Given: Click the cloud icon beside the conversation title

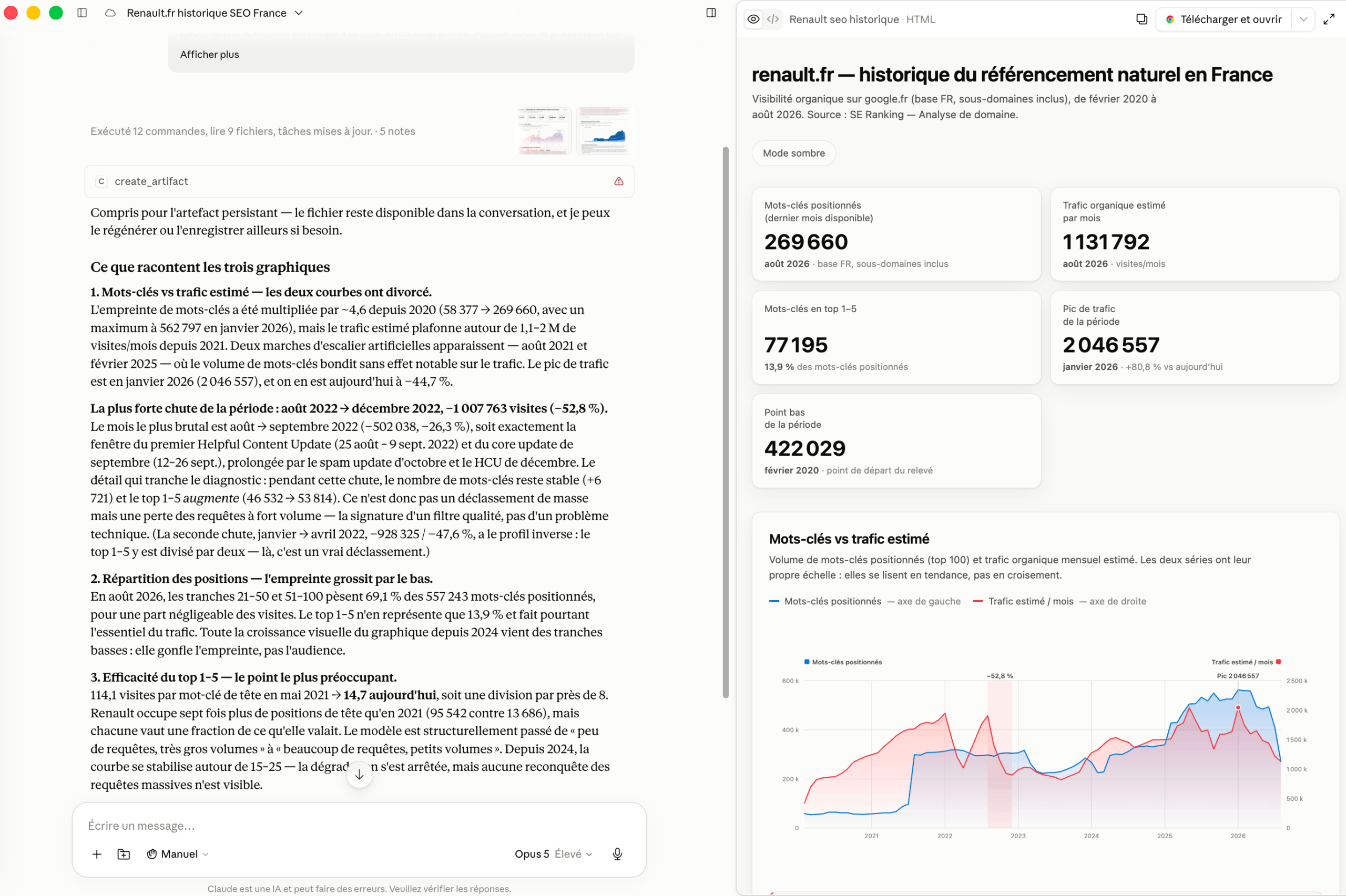Looking at the screenshot, I should [x=110, y=13].
